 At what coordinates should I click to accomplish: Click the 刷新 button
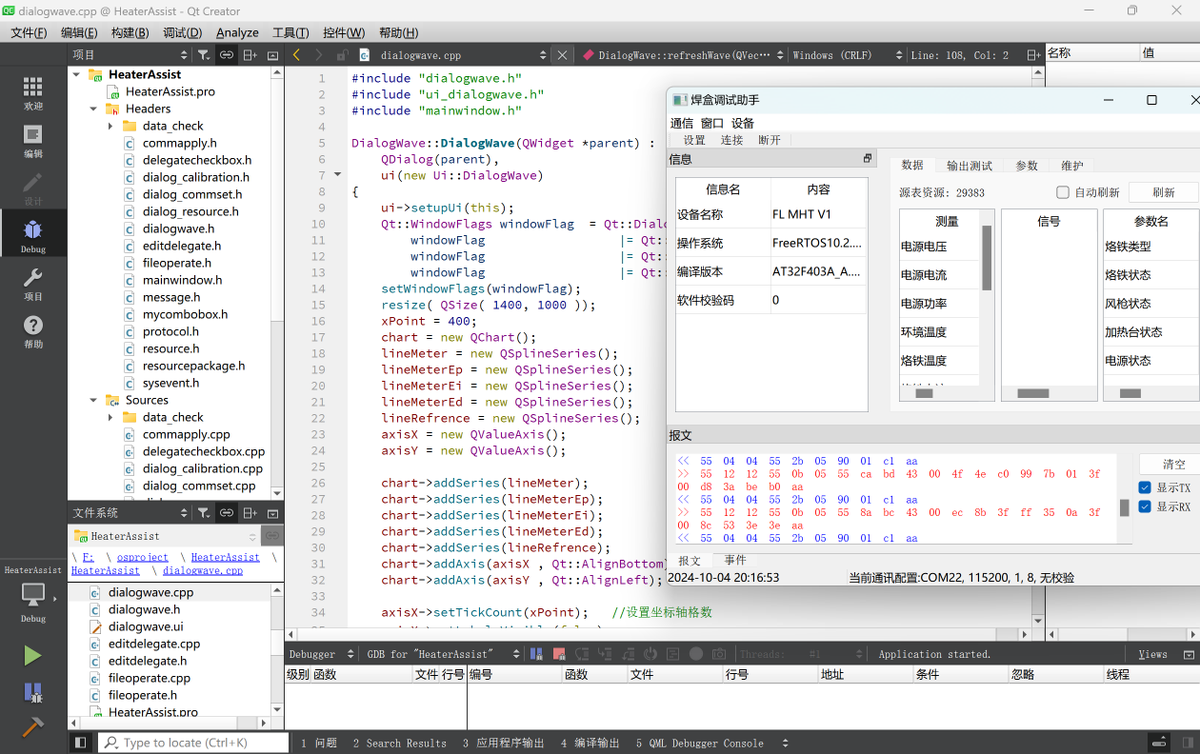pyautogui.click(x=1163, y=193)
